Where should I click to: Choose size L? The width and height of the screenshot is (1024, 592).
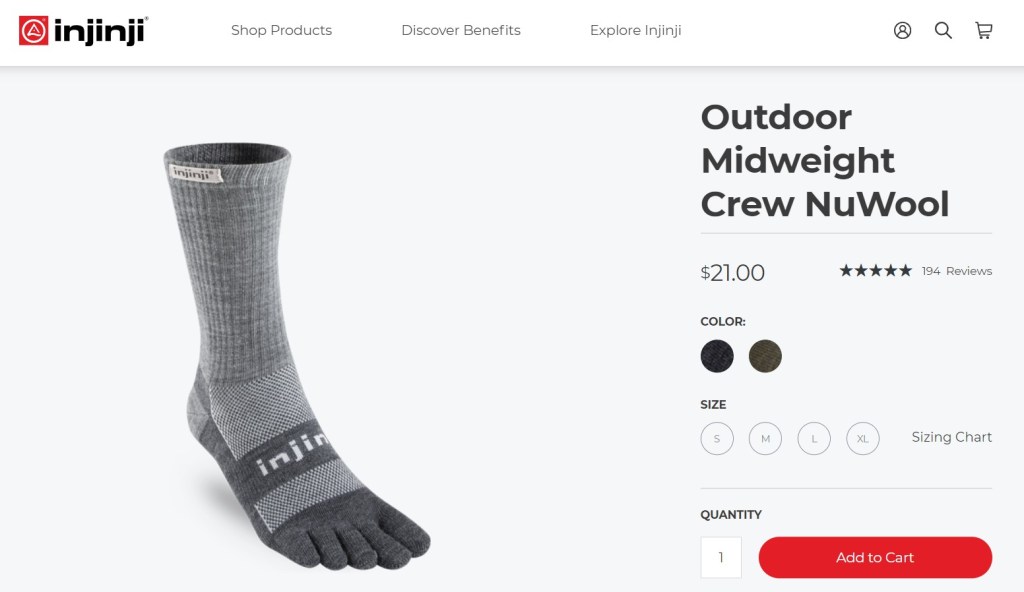tap(814, 439)
